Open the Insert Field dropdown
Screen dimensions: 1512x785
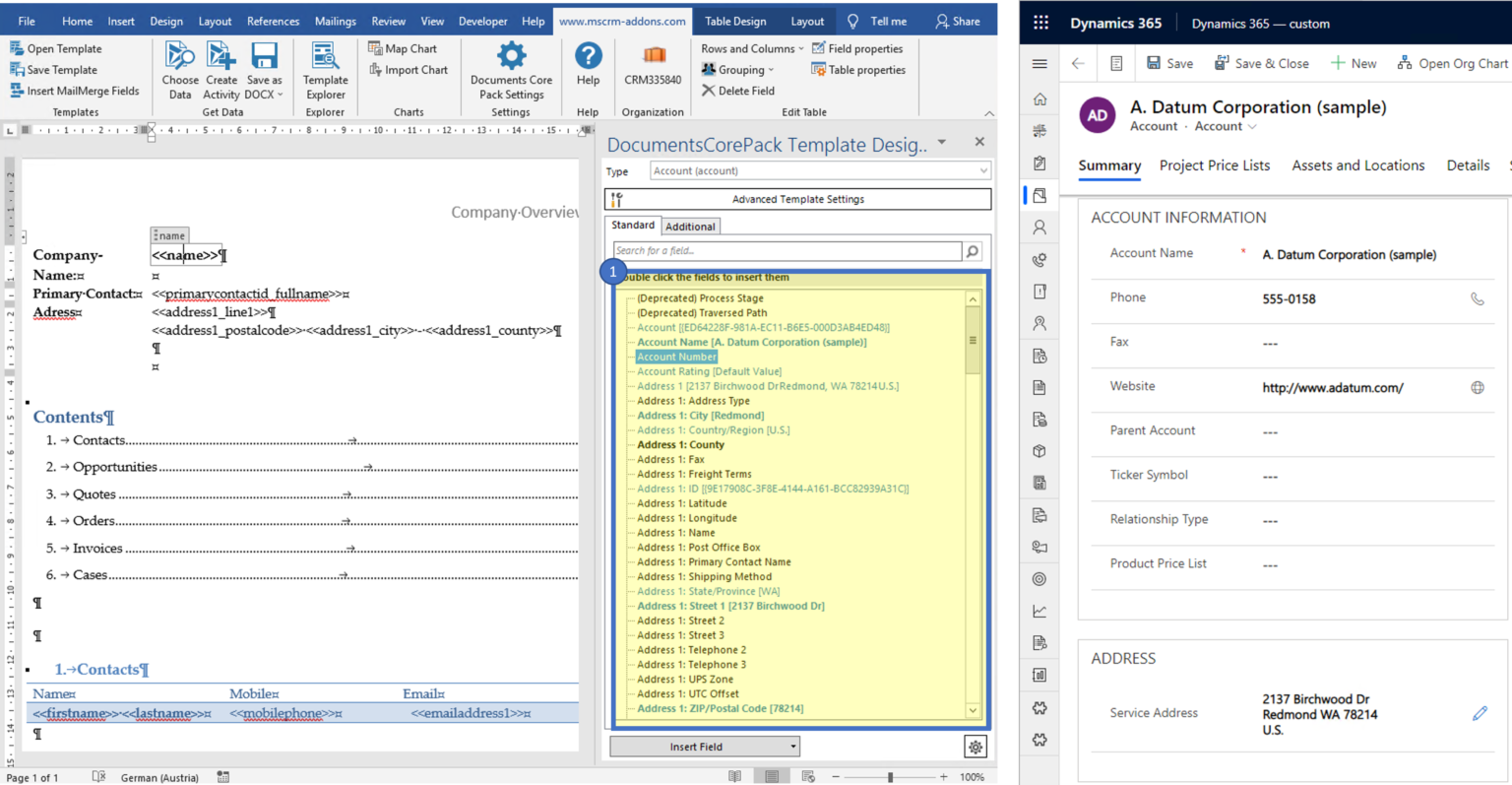(x=704, y=746)
